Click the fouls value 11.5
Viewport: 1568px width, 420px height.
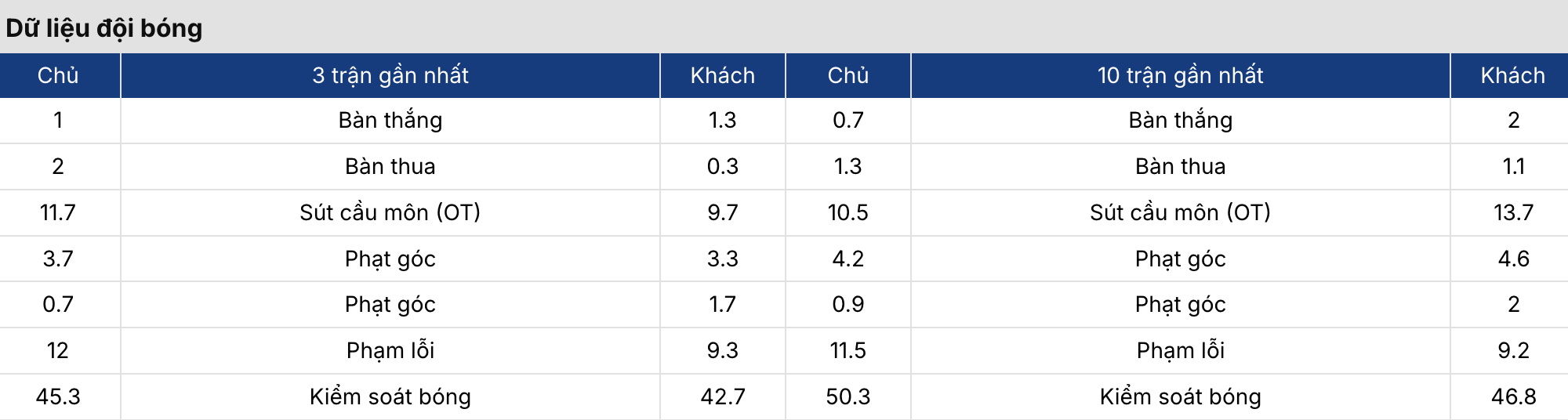coord(848,350)
